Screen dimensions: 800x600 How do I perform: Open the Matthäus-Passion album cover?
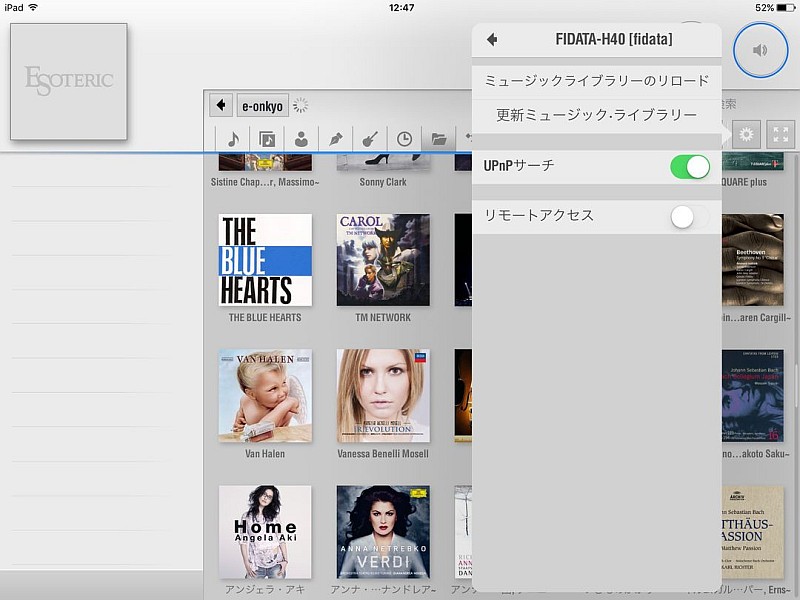click(x=753, y=532)
